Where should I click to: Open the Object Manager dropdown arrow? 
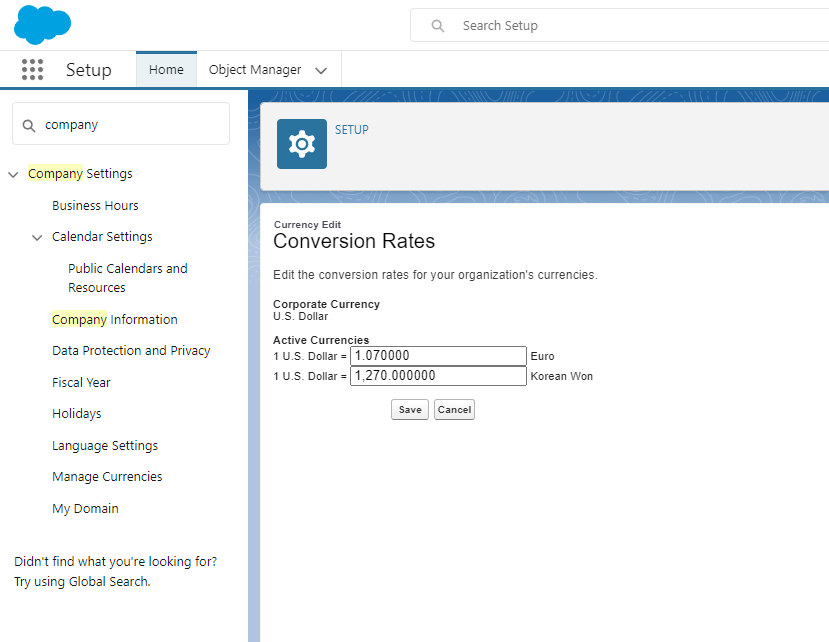(x=321, y=70)
